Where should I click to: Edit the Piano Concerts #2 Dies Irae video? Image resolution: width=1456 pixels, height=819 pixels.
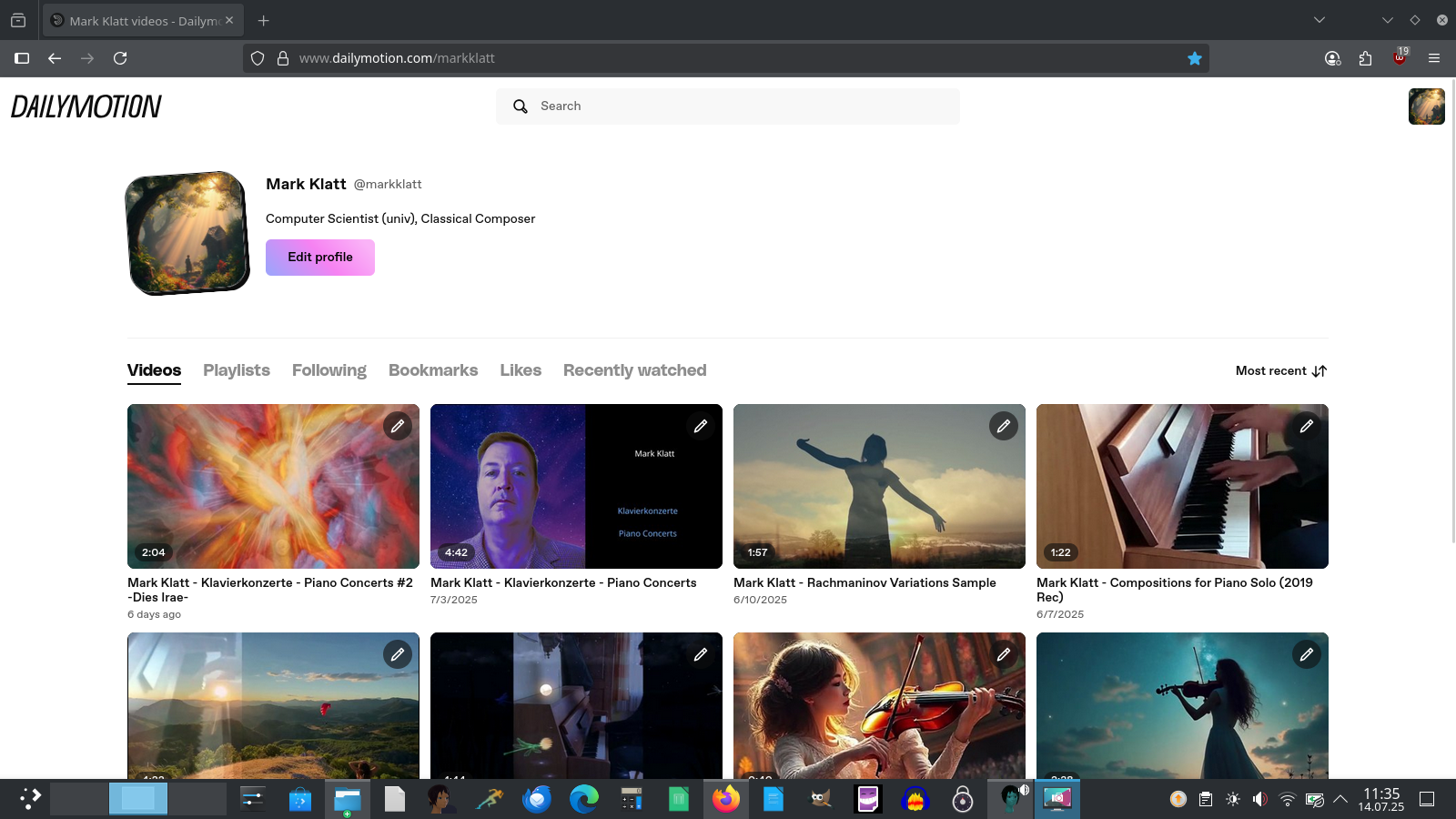(x=398, y=426)
